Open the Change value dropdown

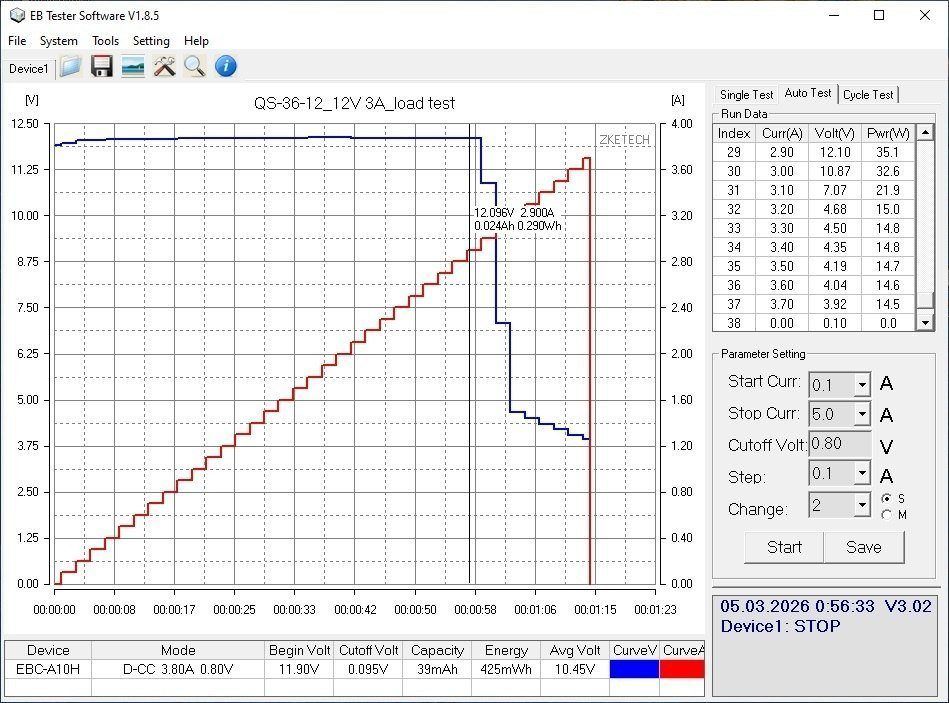(861, 506)
